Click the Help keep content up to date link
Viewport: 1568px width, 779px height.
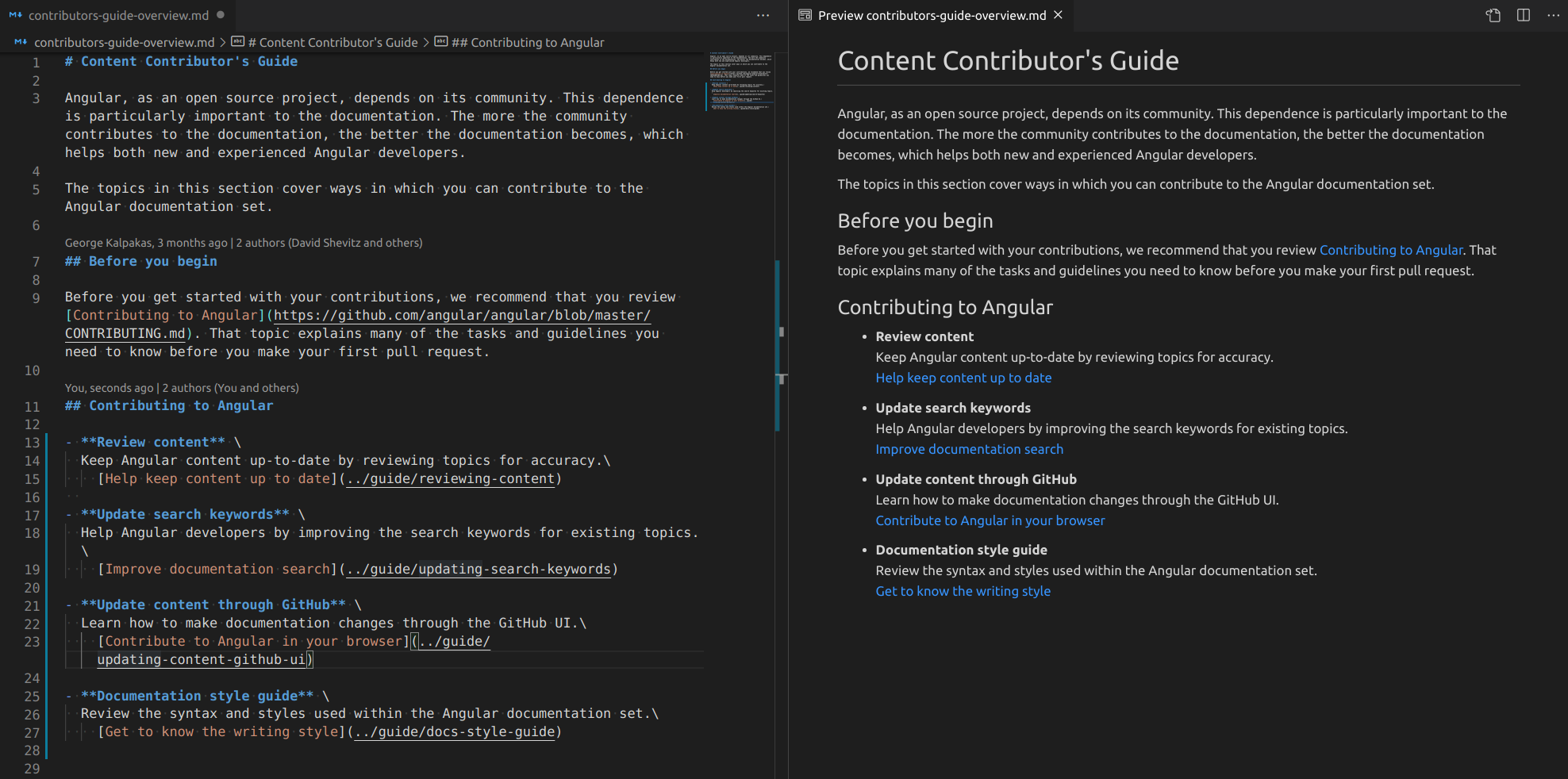point(963,378)
